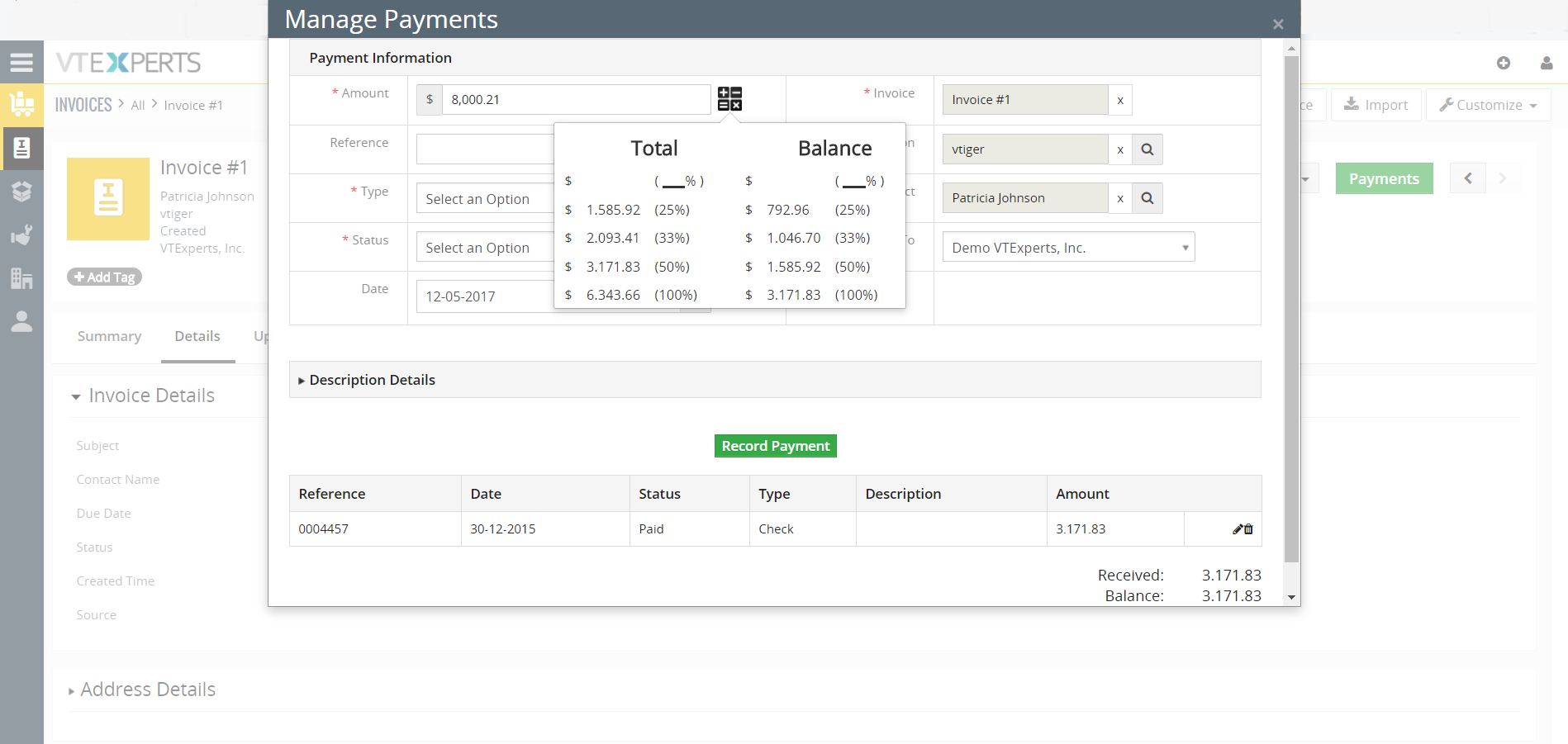1568x744 pixels.
Task: Click the custom Total percent field
Action: pos(673,182)
